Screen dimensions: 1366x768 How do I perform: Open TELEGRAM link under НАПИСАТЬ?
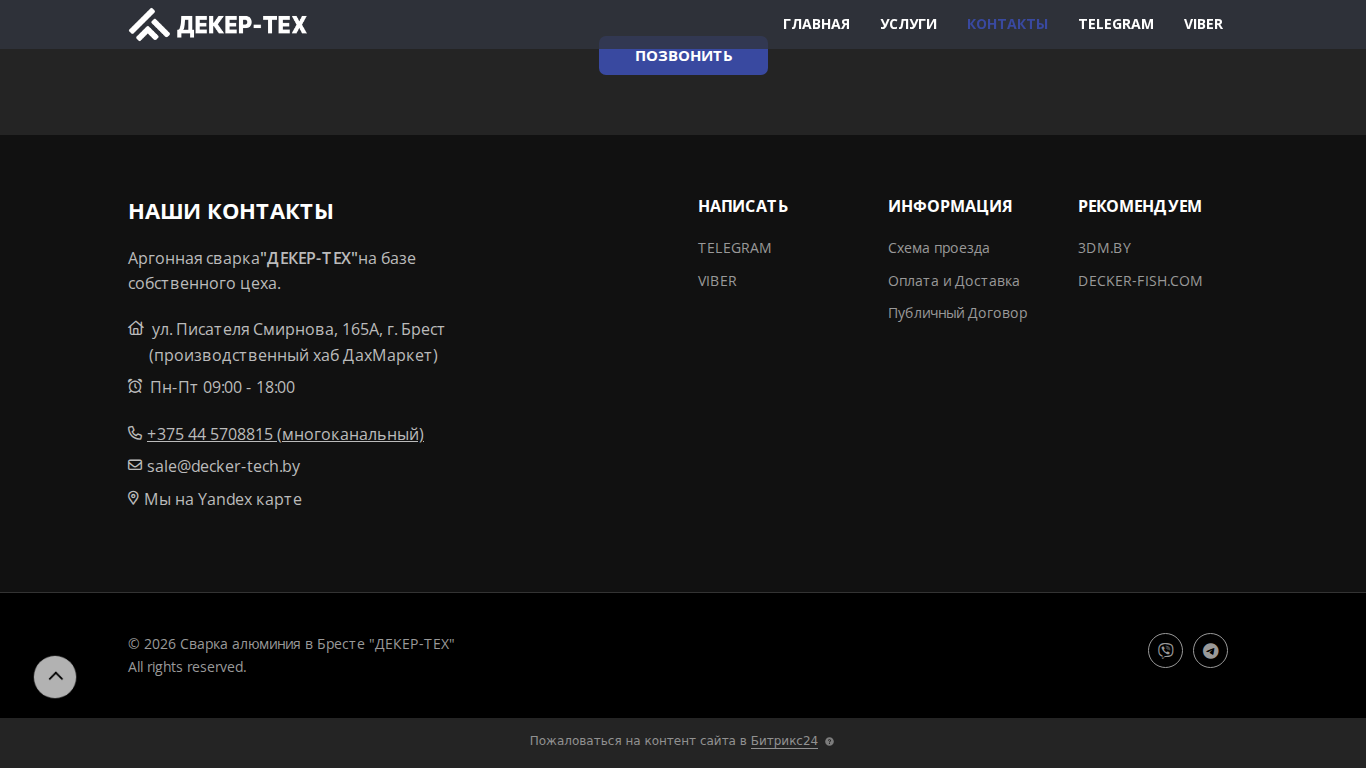[735, 248]
